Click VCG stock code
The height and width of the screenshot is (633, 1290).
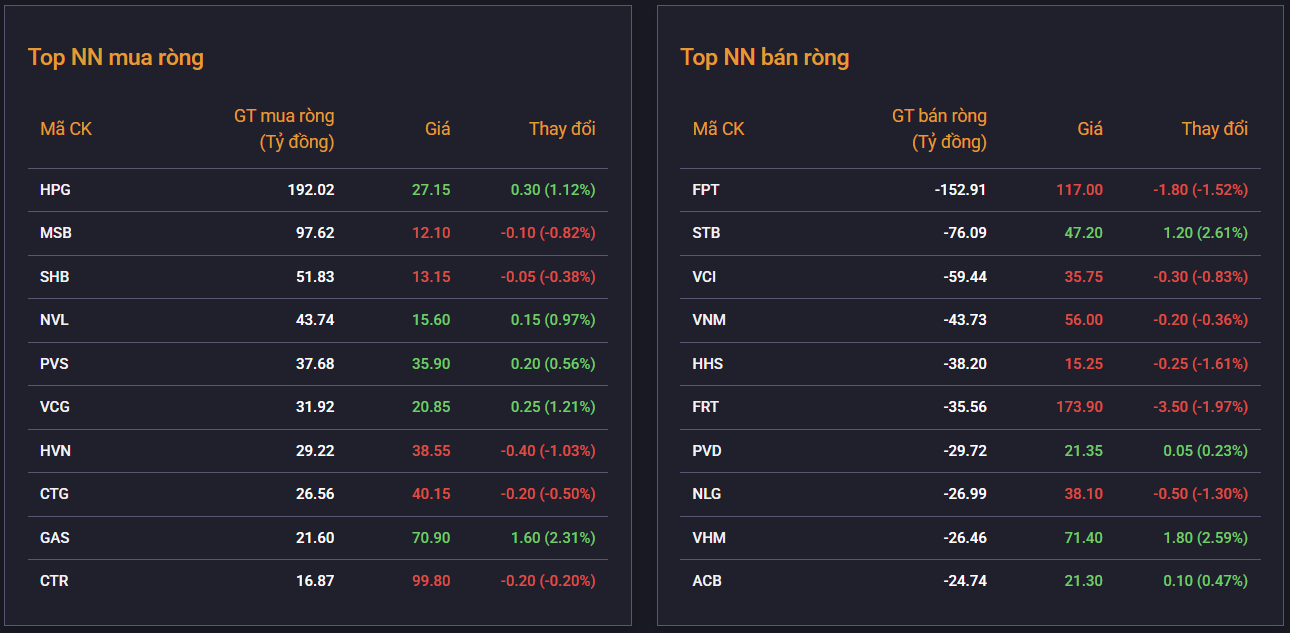[x=55, y=407]
